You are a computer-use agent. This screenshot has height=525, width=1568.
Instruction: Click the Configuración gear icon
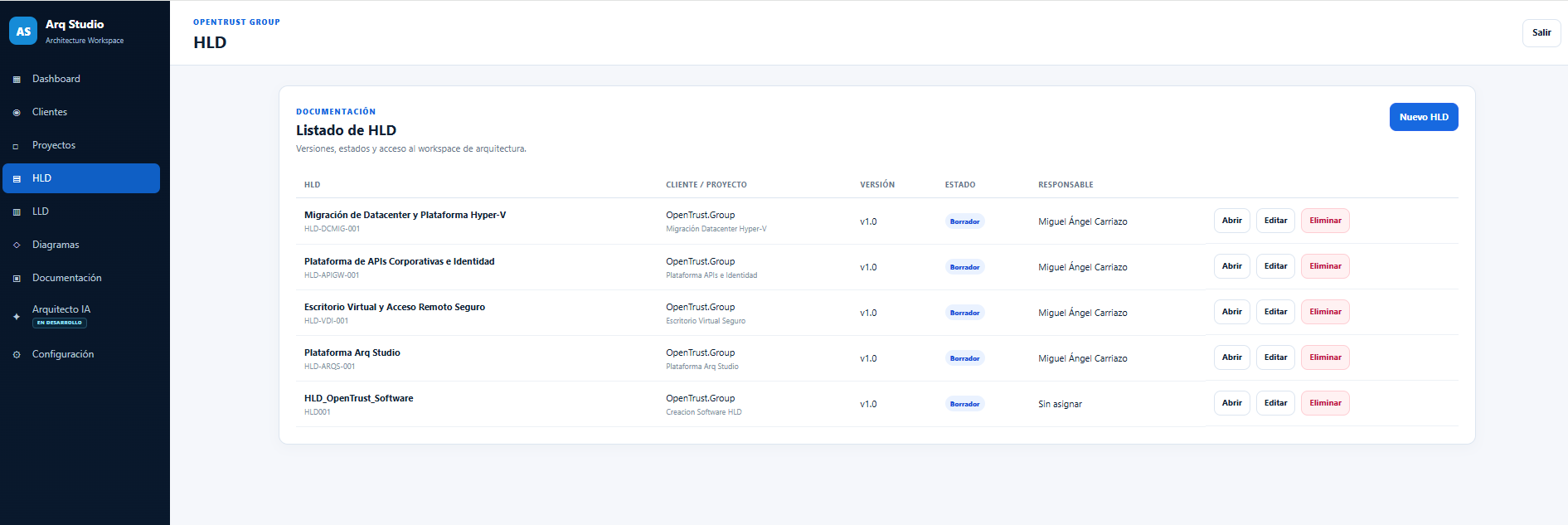point(17,355)
